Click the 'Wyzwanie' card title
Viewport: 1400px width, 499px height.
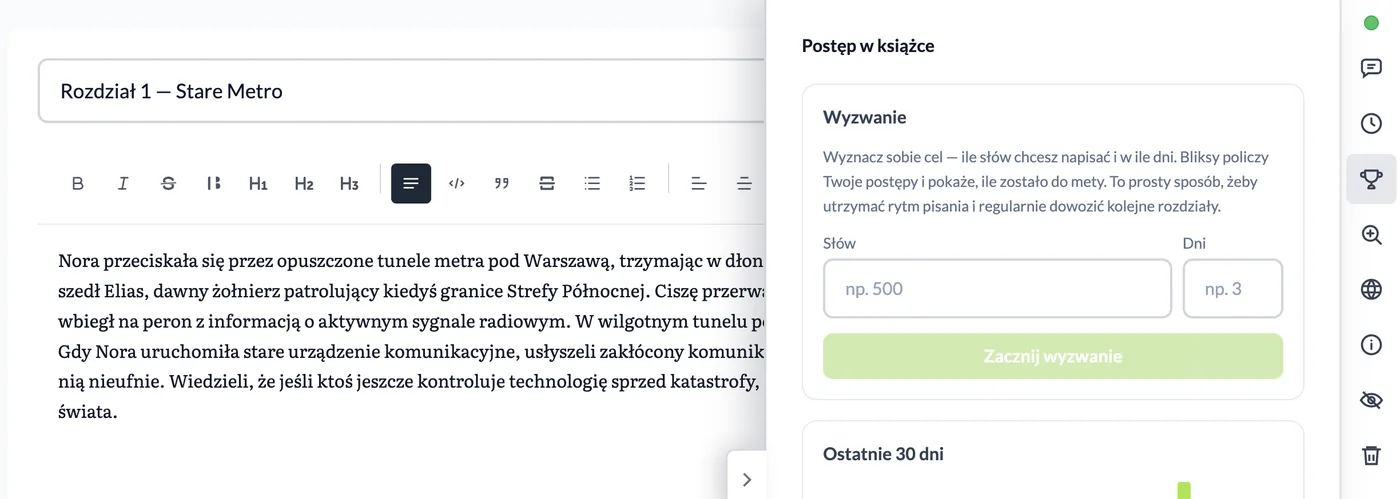(865, 117)
